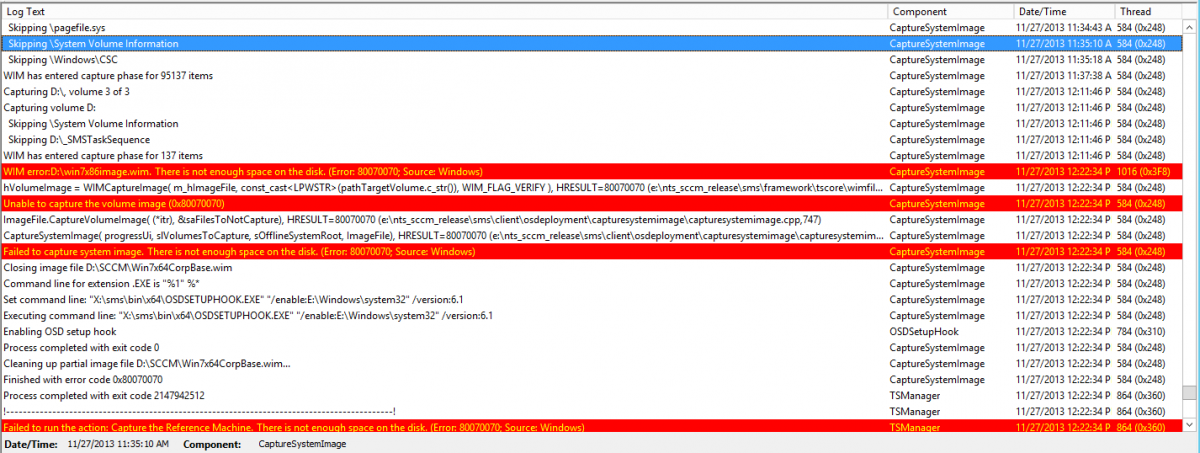The width and height of the screenshot is (1200, 453).
Task: Select 'WIM has entered capture phase for 137 items'
Action: 592,156
